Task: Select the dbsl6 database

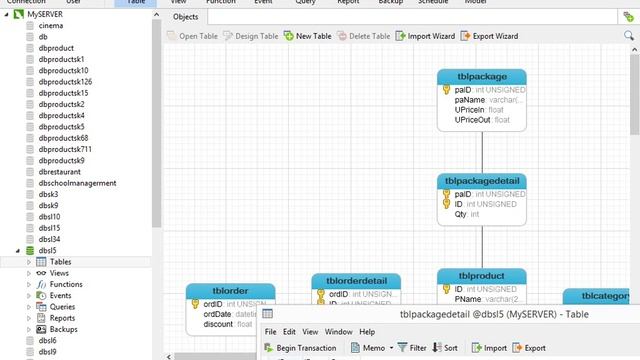Action: point(47,340)
